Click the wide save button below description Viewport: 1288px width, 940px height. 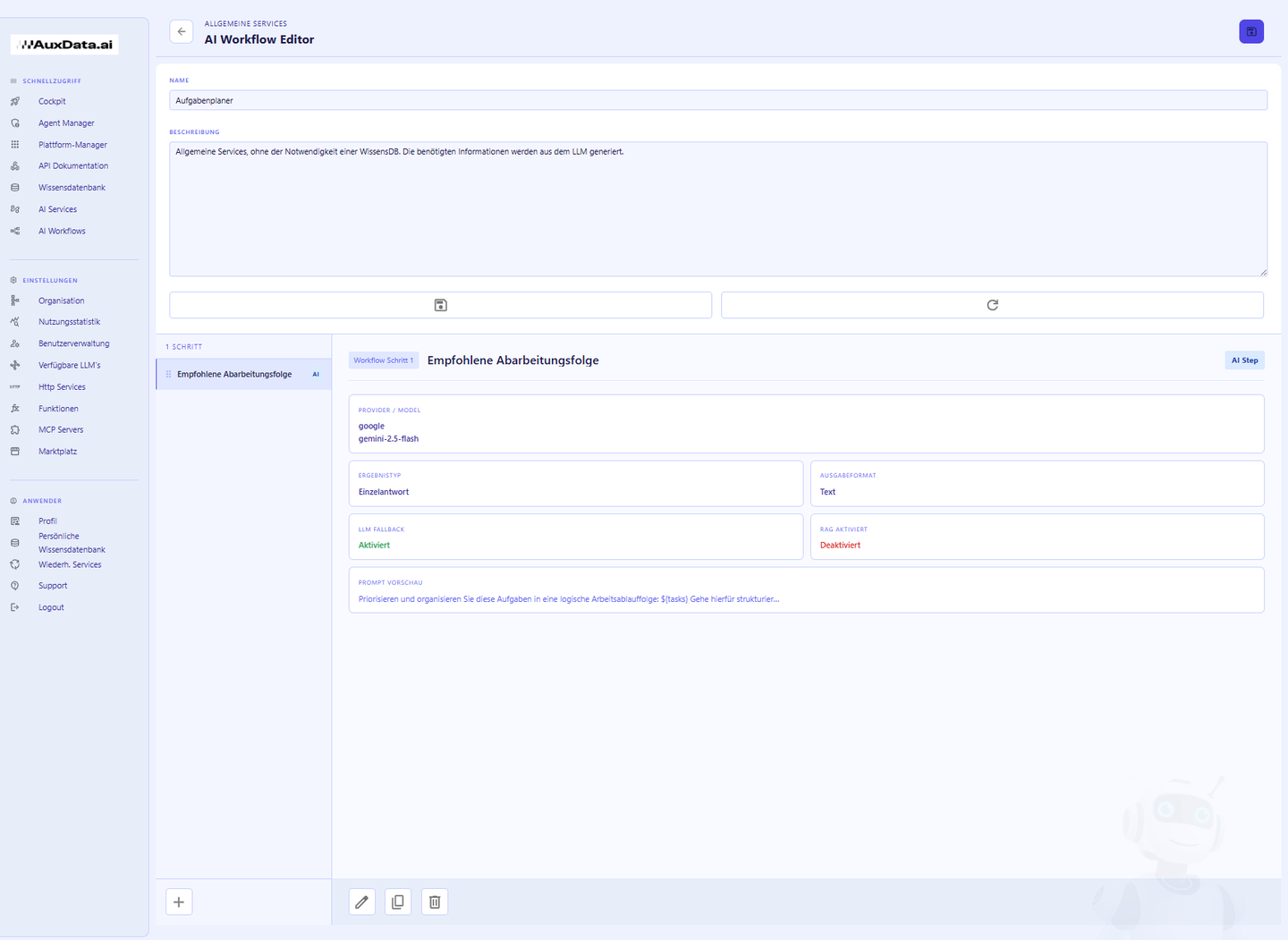coord(440,305)
